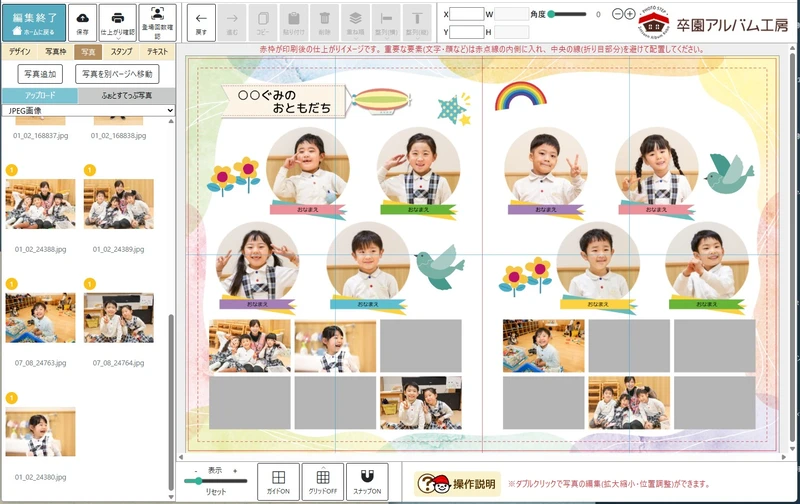Switch to the スタンプ tab
Viewport: 800px width, 504px height.
click(x=121, y=50)
